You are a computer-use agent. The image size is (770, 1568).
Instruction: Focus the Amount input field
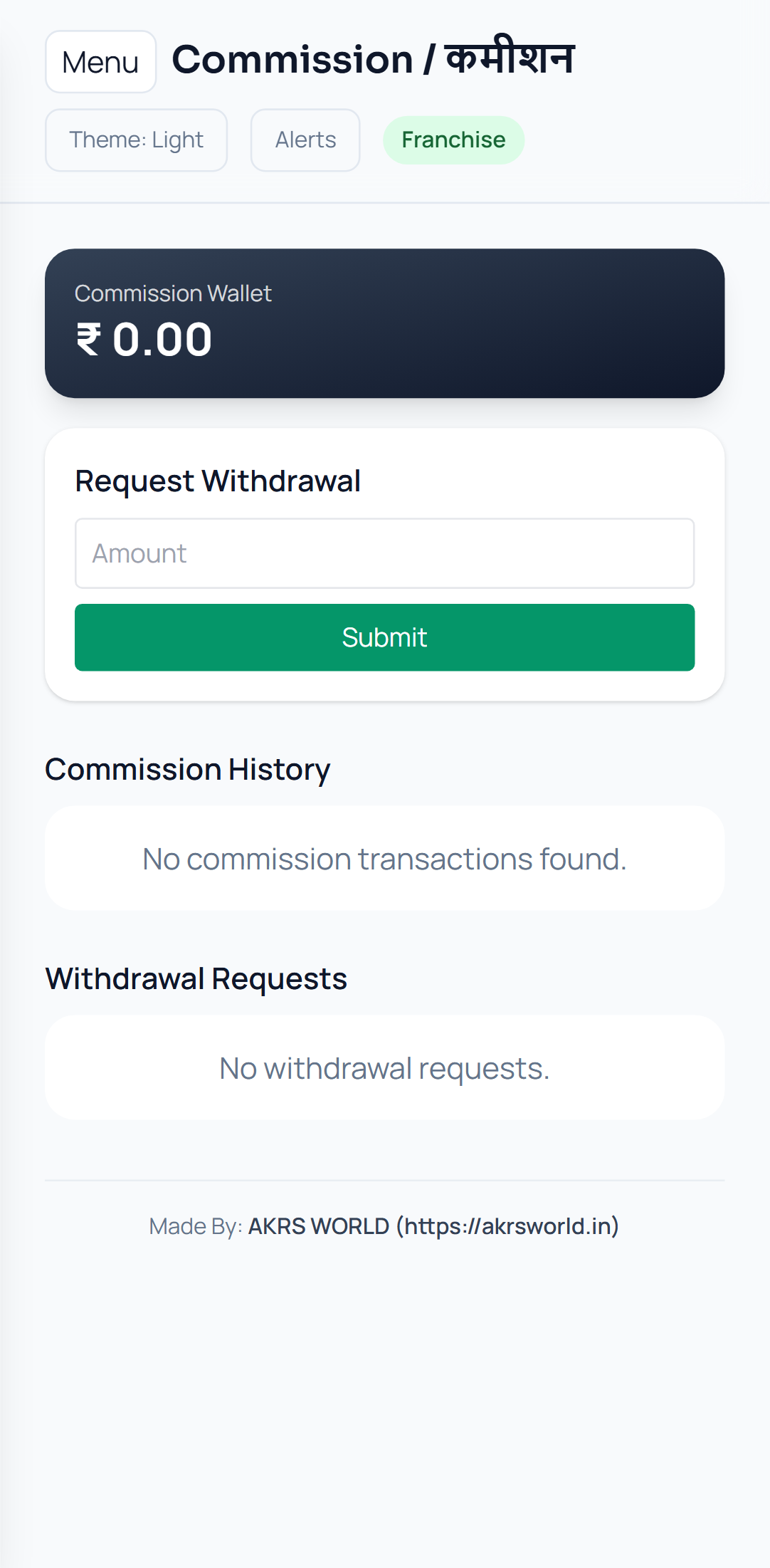384,553
